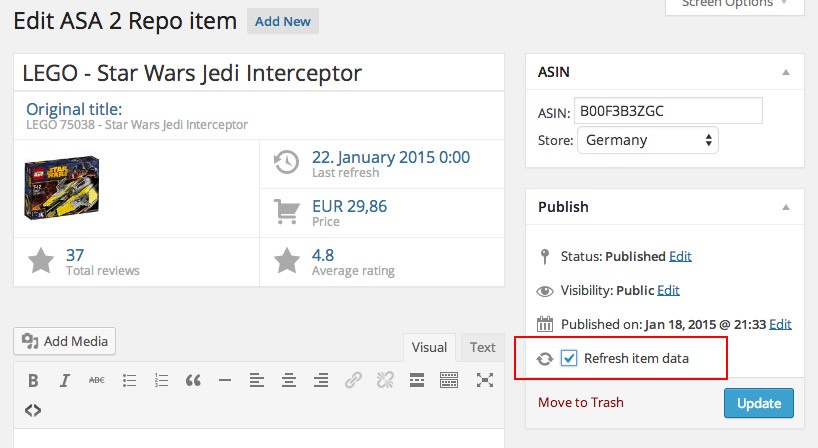This screenshot has height=448, width=818.
Task: Click the code brackets icon
Action: [x=33, y=410]
